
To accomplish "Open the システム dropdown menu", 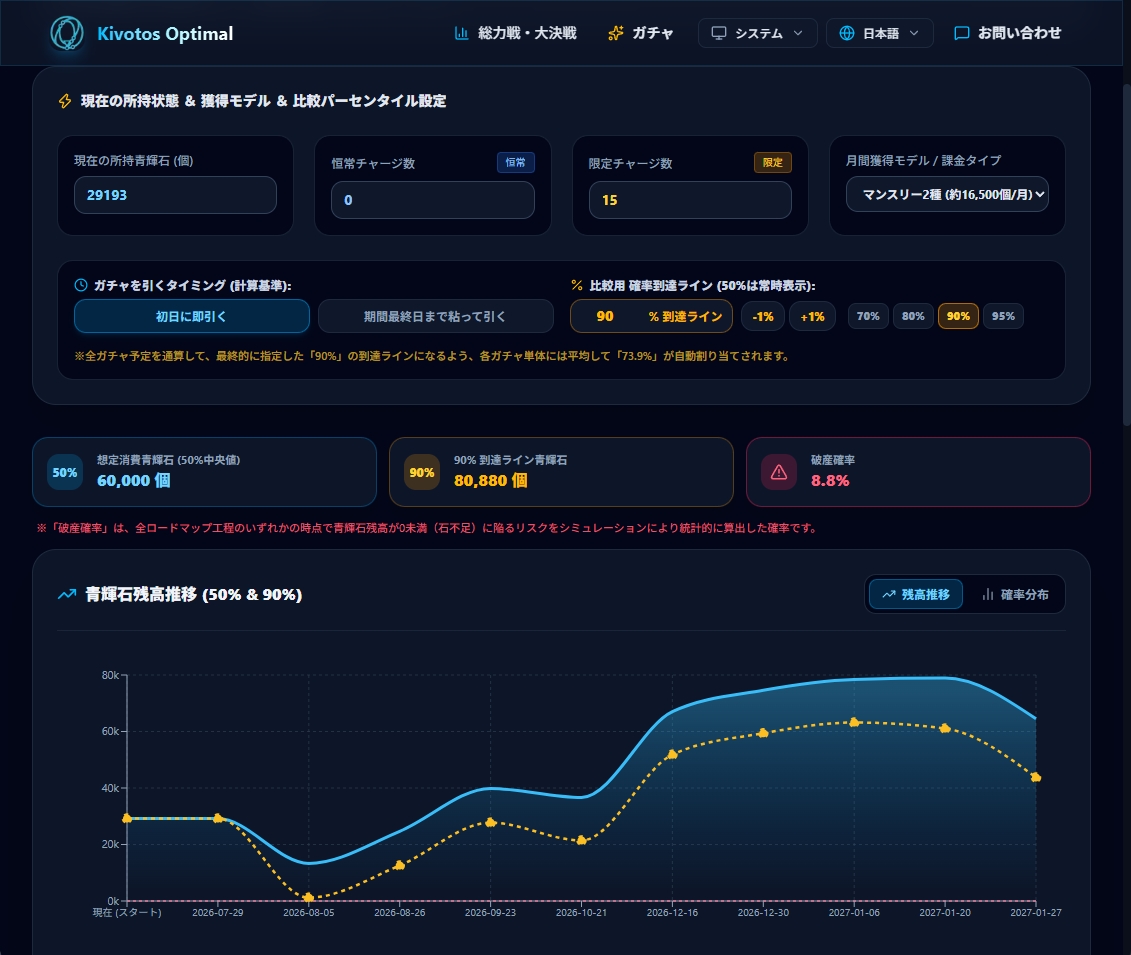I will pyautogui.click(x=757, y=33).
